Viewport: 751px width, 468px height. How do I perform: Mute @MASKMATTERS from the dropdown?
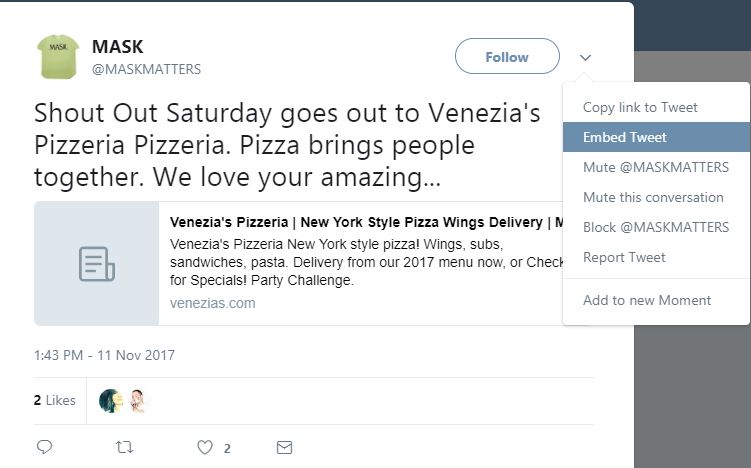656,167
